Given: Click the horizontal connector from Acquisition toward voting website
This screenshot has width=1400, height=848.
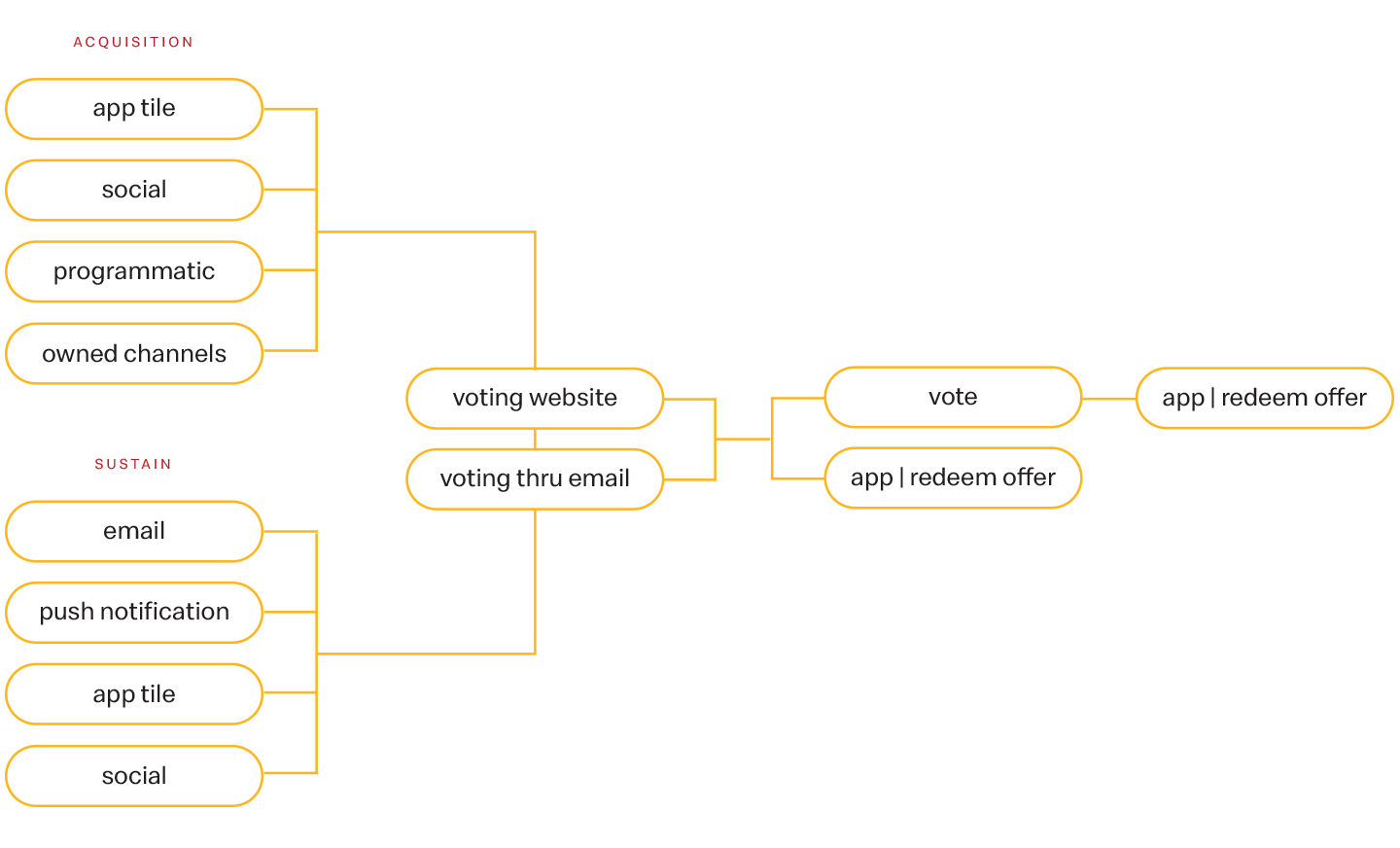Looking at the screenshot, I should tap(426, 231).
